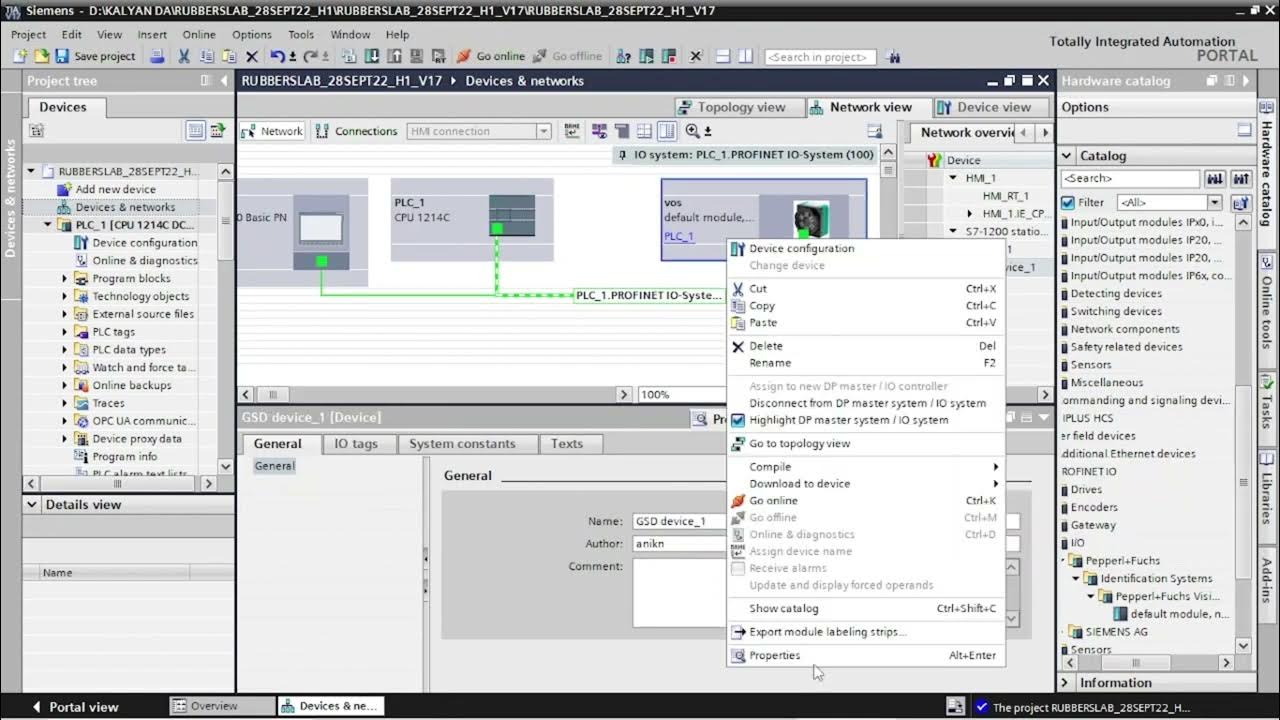This screenshot has height=720, width=1280.
Task: Open the Options menu
Action: 251,34
